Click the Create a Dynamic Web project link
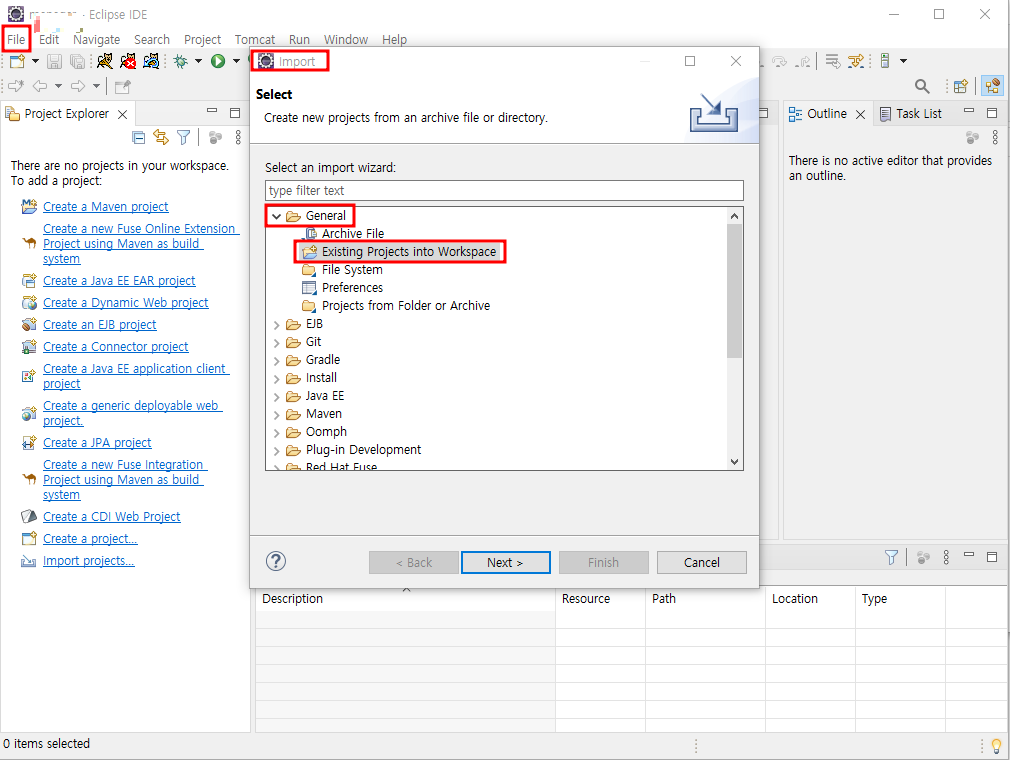1010x760 pixels. [126, 303]
